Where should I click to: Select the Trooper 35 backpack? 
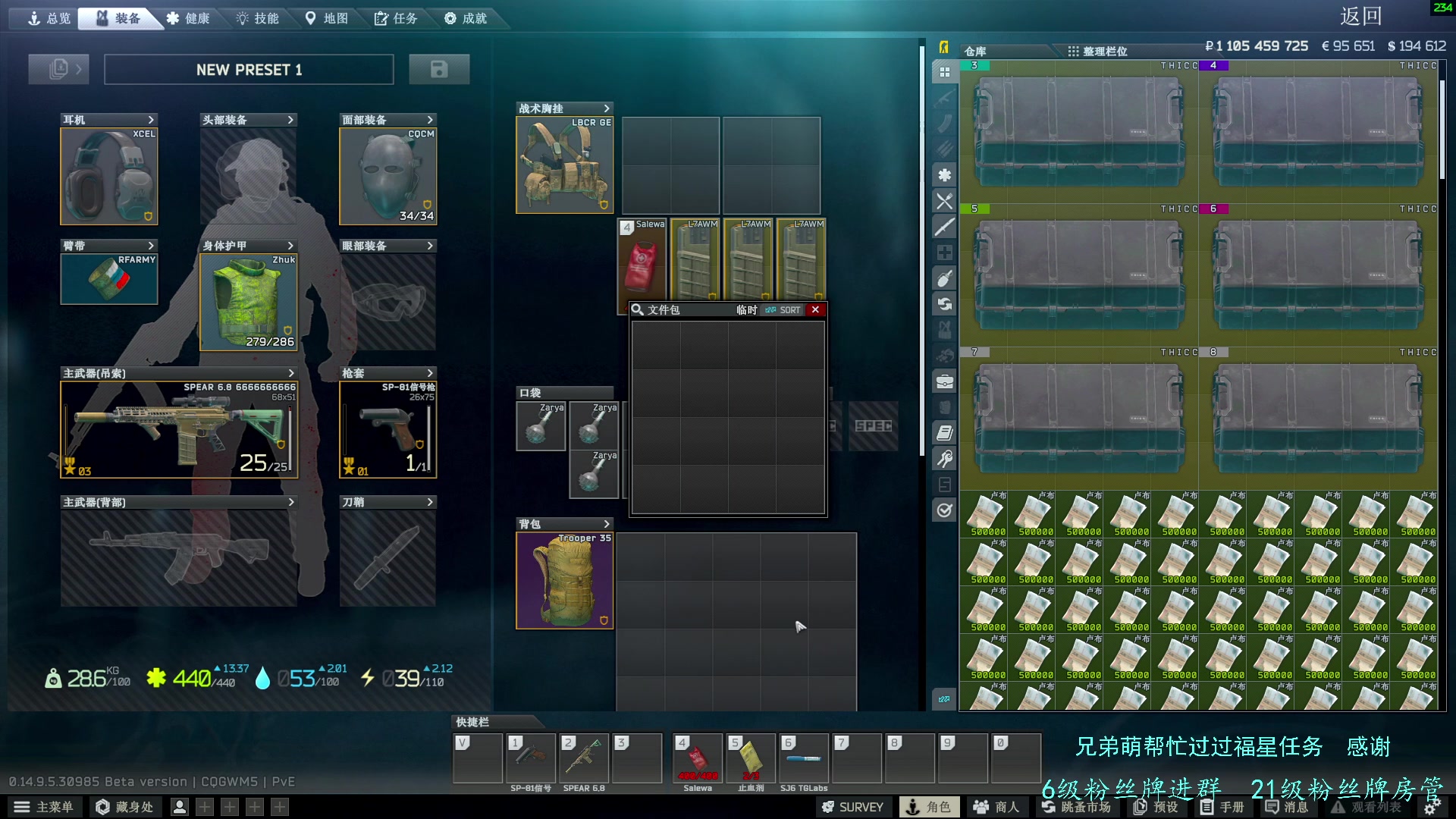(565, 580)
